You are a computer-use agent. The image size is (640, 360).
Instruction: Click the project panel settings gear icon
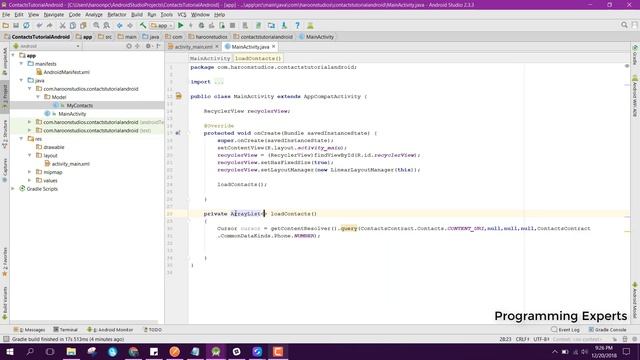[148, 46]
